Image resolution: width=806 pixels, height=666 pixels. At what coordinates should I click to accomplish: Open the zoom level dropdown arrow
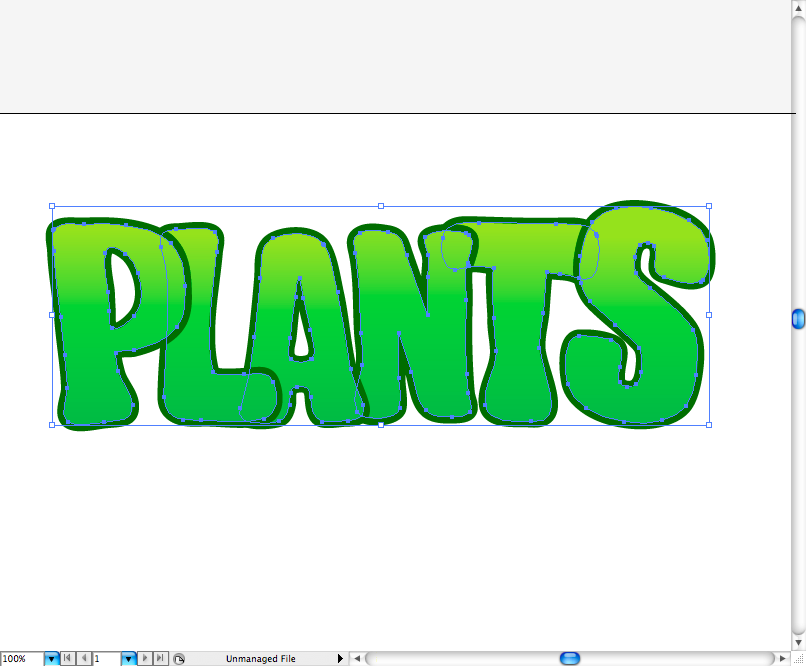point(51,659)
